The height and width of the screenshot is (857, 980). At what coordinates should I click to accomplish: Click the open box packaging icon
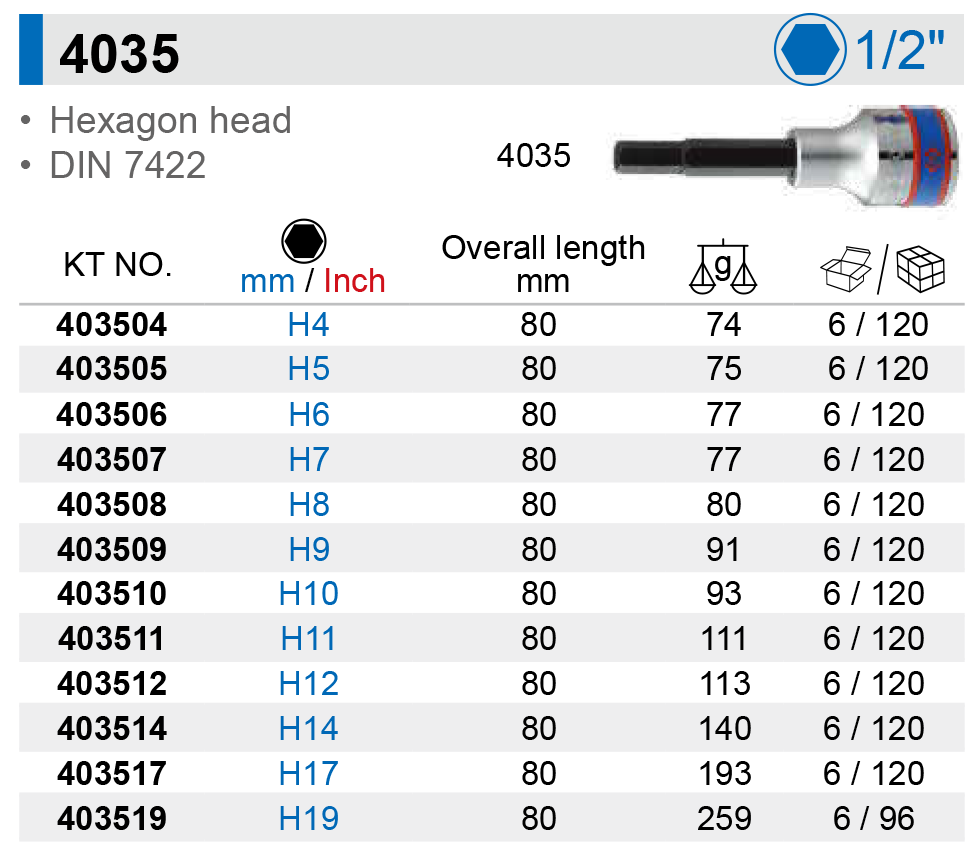[845, 268]
